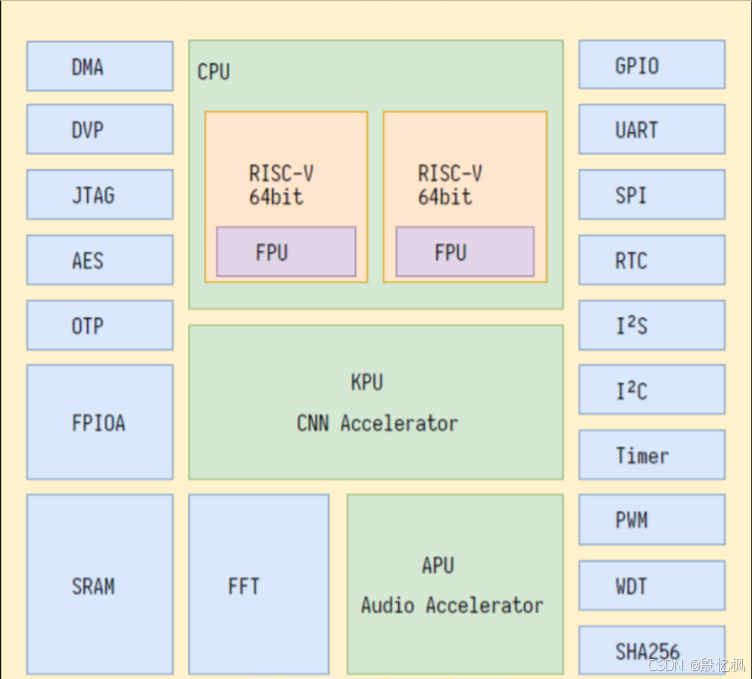This screenshot has height=679, width=752.
Task: Click the JTAG block
Action: click(x=100, y=195)
